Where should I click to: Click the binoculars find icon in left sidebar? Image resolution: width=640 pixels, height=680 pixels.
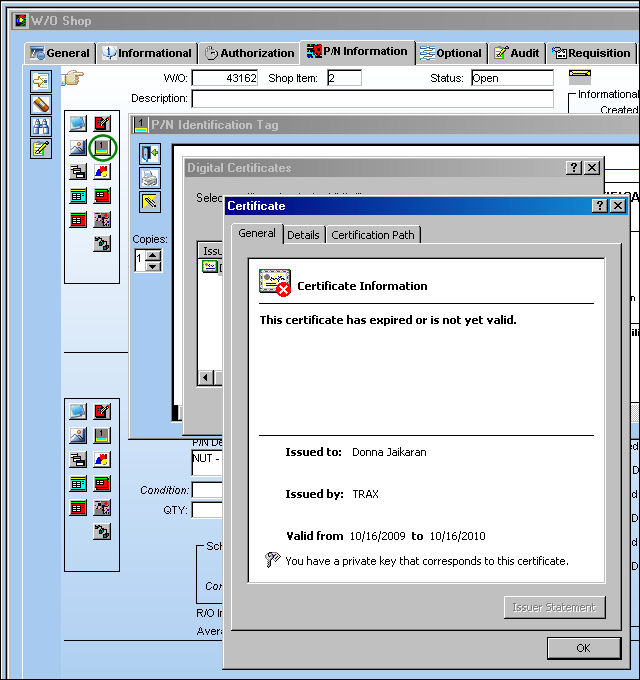pyautogui.click(x=41, y=126)
